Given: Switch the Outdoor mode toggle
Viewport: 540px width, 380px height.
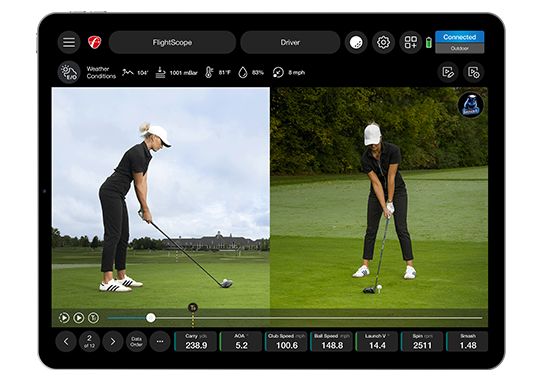Looking at the screenshot, I should pyautogui.click(x=459, y=48).
